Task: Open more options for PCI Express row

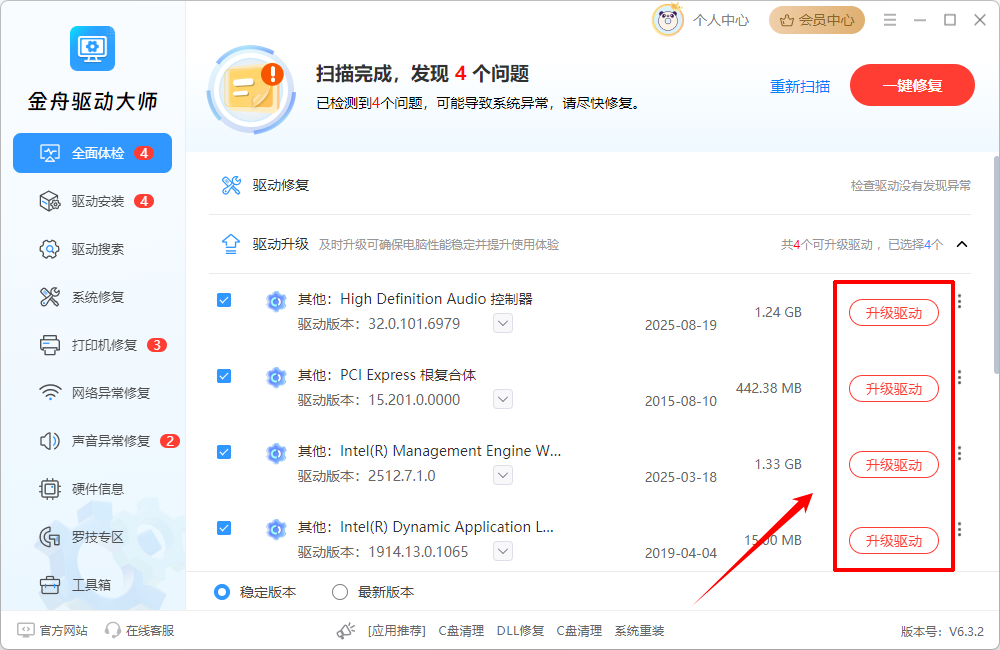Action: pos(960,377)
